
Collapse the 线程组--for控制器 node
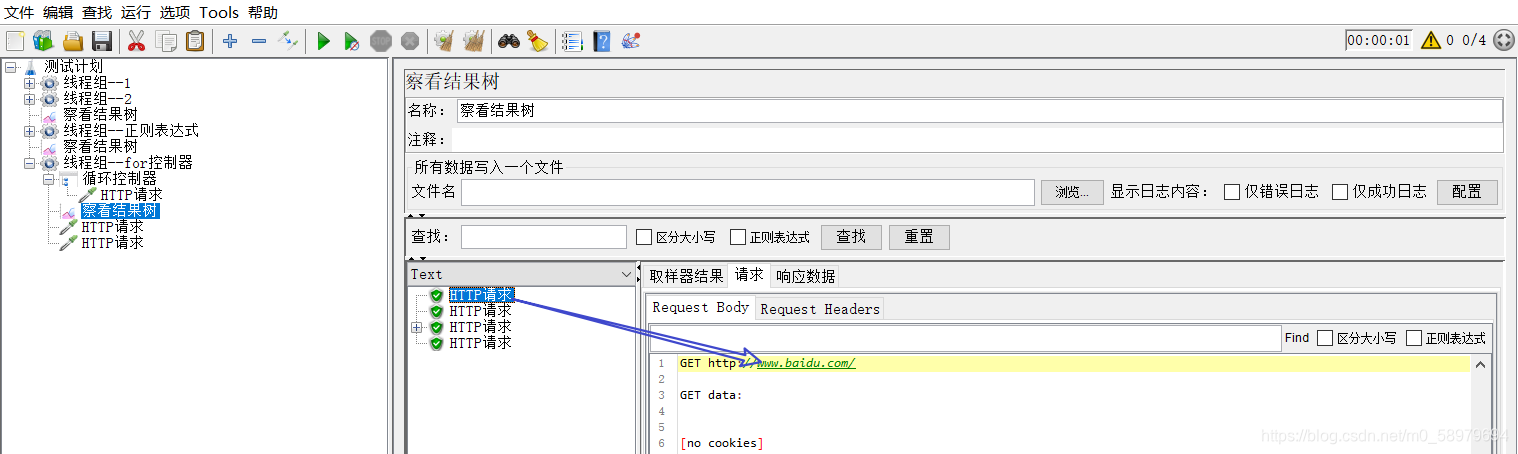(x=29, y=163)
